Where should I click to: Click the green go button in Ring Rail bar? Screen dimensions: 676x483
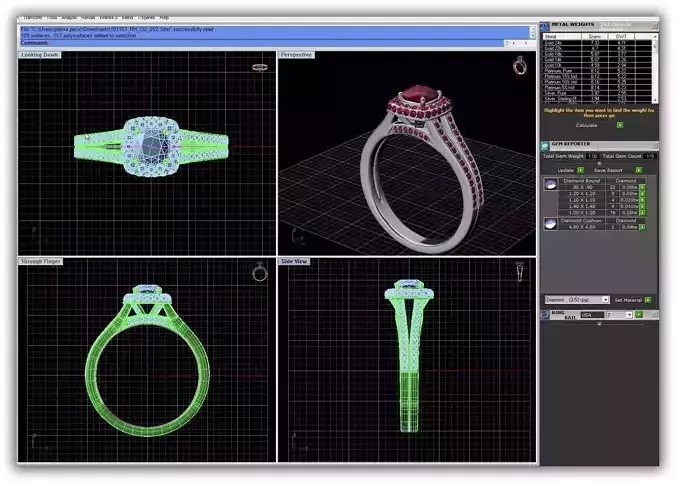[x=639, y=315]
